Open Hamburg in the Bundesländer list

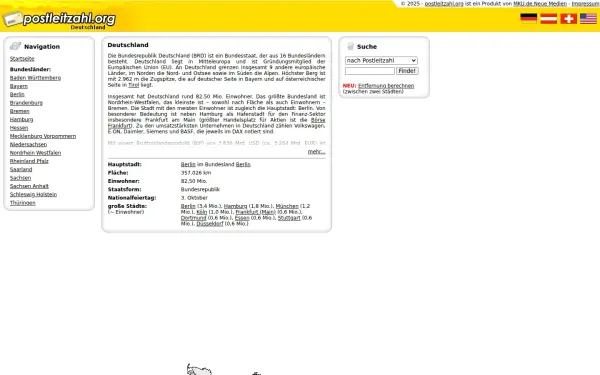(x=21, y=119)
